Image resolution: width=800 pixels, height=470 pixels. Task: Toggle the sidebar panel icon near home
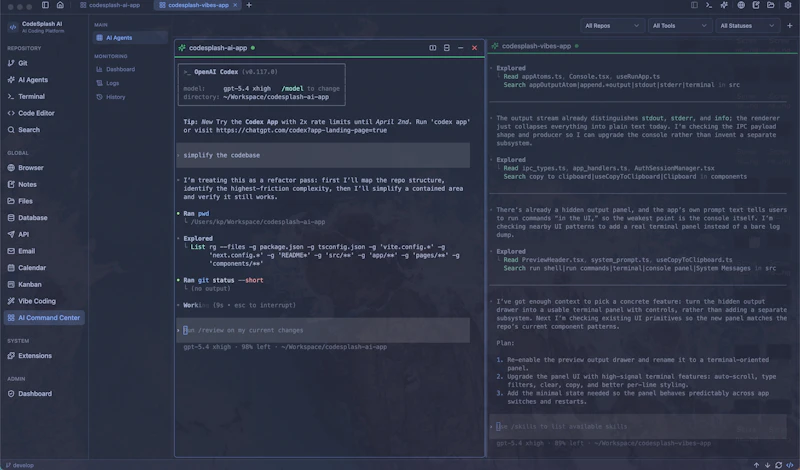(45, 5)
